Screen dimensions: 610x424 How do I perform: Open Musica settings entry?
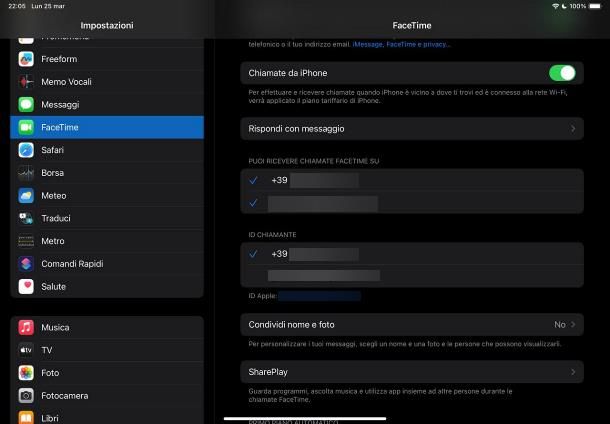[107, 328]
